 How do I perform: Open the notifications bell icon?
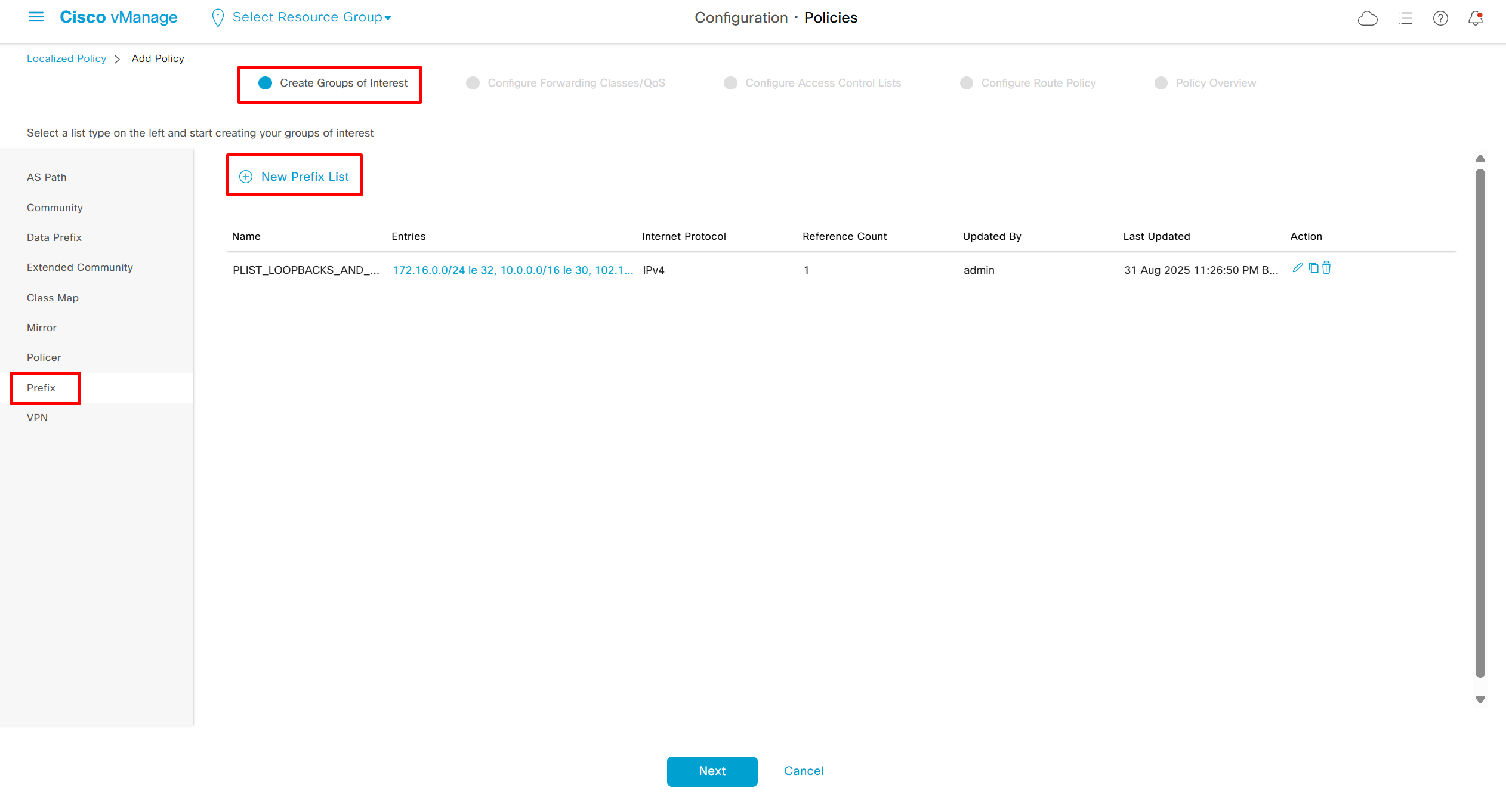(1475, 18)
